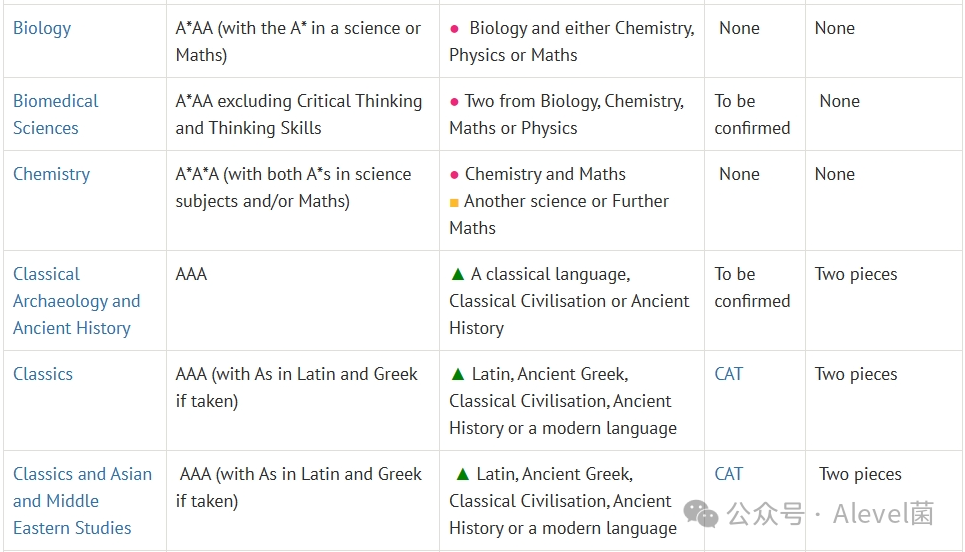
Task: Click the A*A*A Chemistry grade requirement text
Action: 293,188
